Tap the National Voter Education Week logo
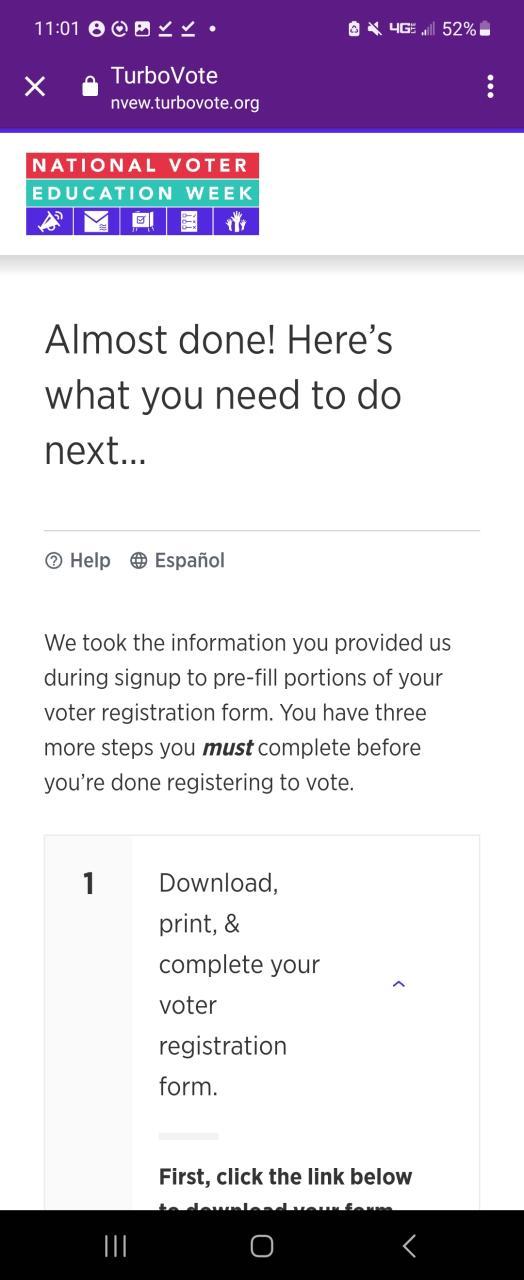524x1280 pixels. (x=142, y=194)
